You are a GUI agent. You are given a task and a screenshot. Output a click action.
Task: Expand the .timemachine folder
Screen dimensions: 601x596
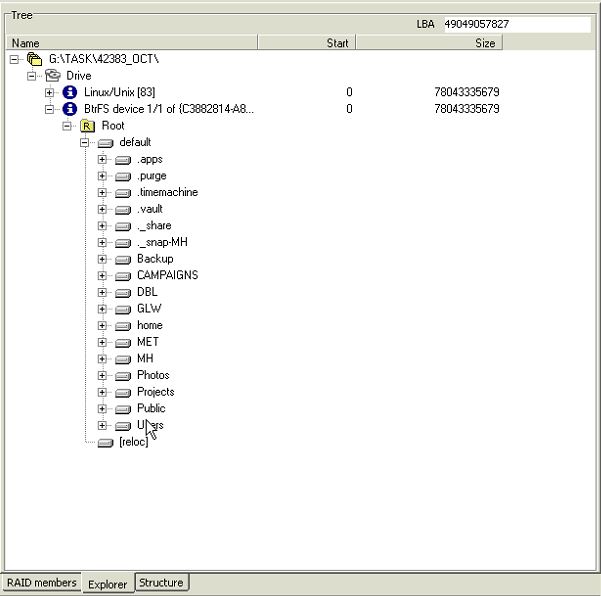(102, 192)
